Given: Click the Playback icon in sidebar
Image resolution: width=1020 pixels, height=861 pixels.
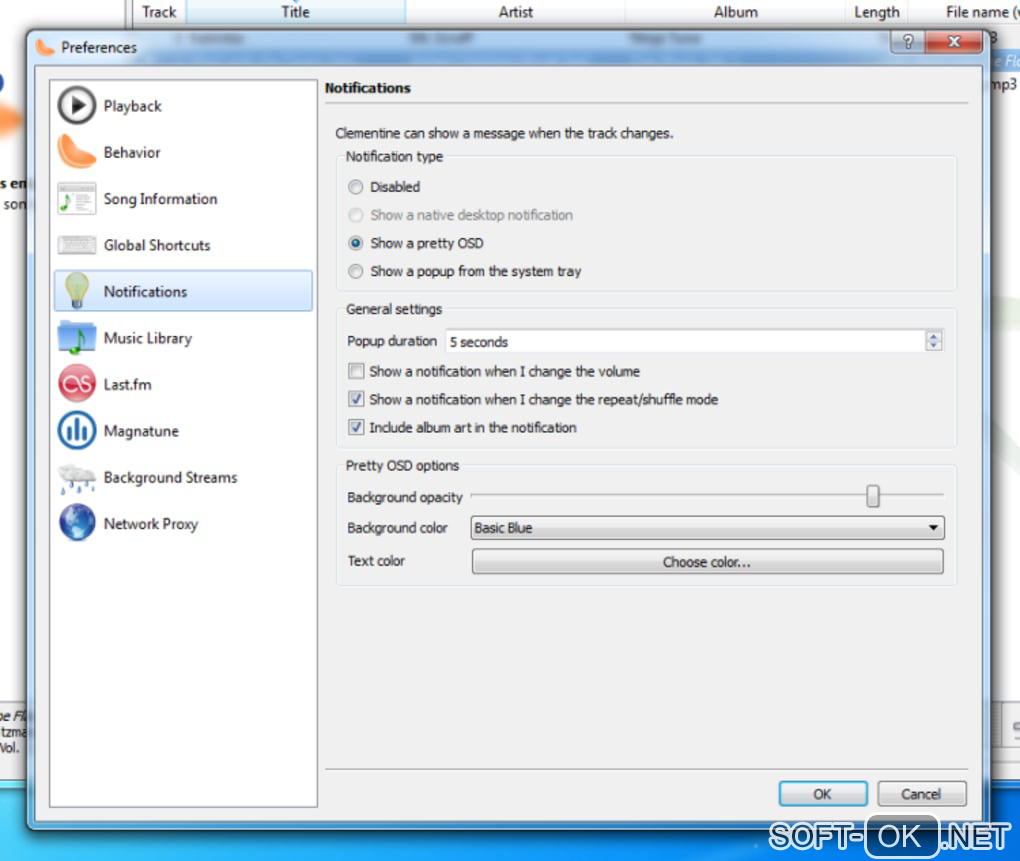Looking at the screenshot, I should click(x=77, y=105).
